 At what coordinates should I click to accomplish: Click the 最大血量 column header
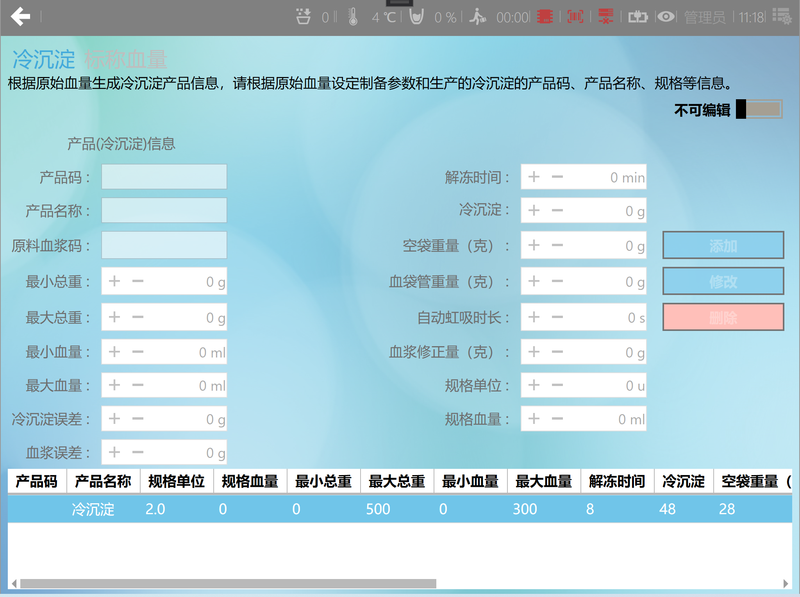tap(544, 481)
